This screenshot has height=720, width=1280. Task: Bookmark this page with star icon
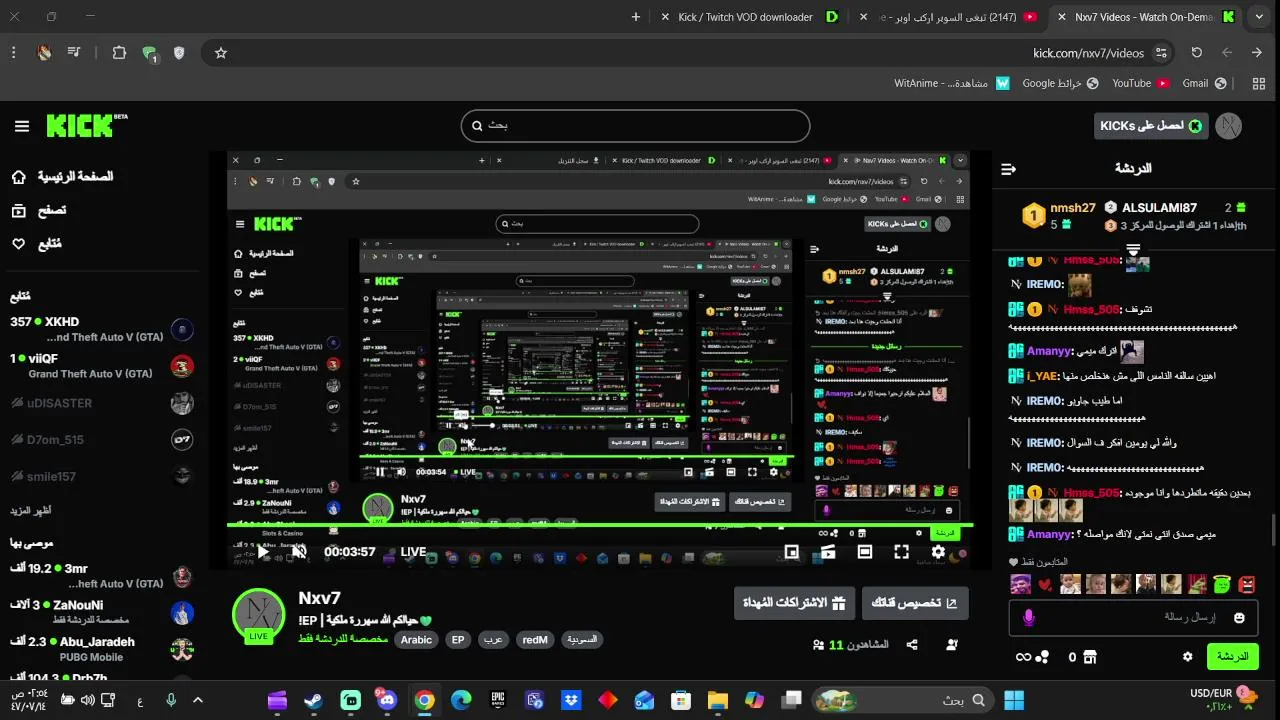(221, 53)
